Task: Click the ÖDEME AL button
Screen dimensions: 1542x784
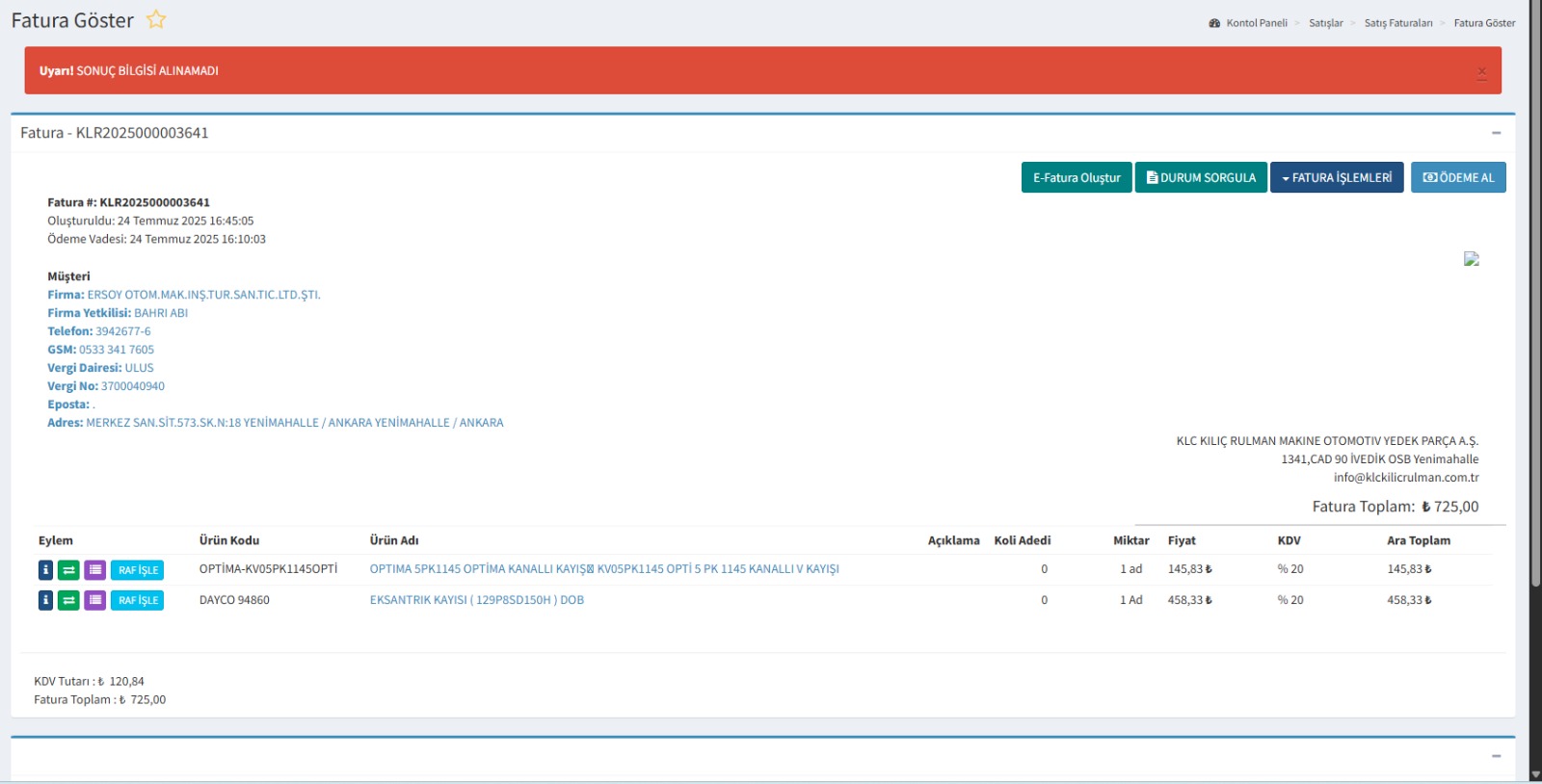Action: point(1457,177)
